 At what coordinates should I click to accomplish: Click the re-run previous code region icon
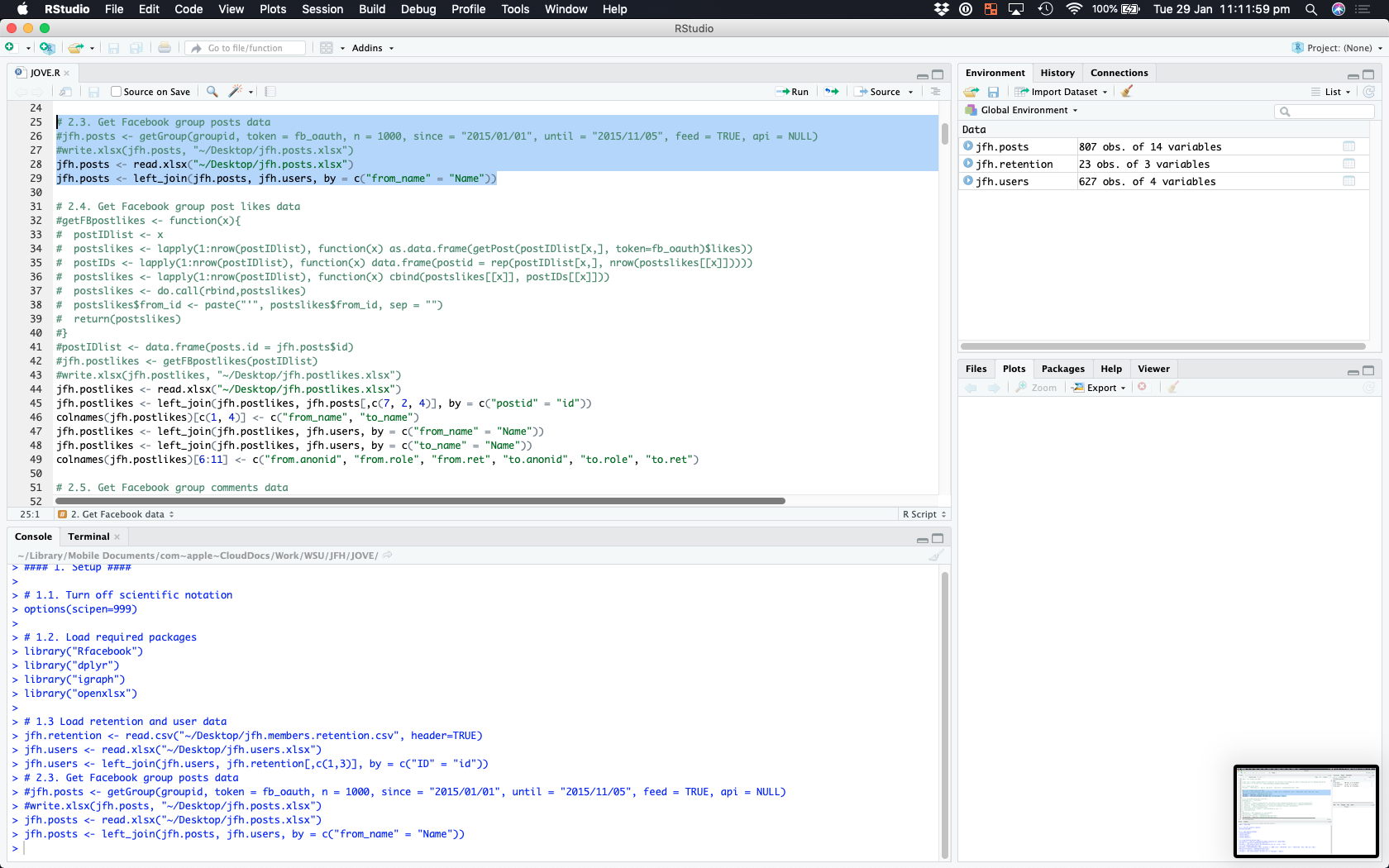pyautogui.click(x=832, y=92)
